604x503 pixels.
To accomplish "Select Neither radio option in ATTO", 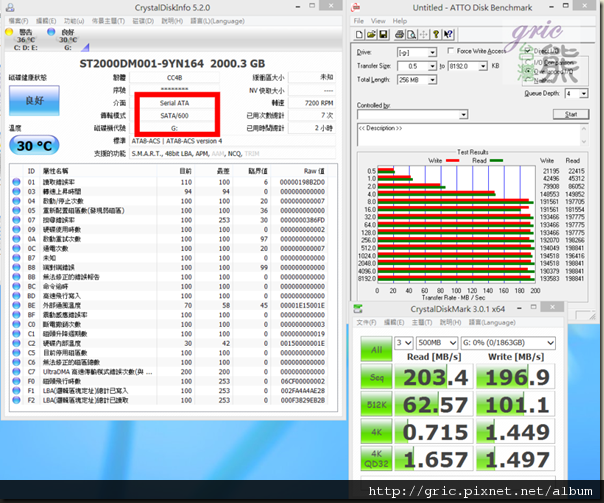I will pos(528,80).
